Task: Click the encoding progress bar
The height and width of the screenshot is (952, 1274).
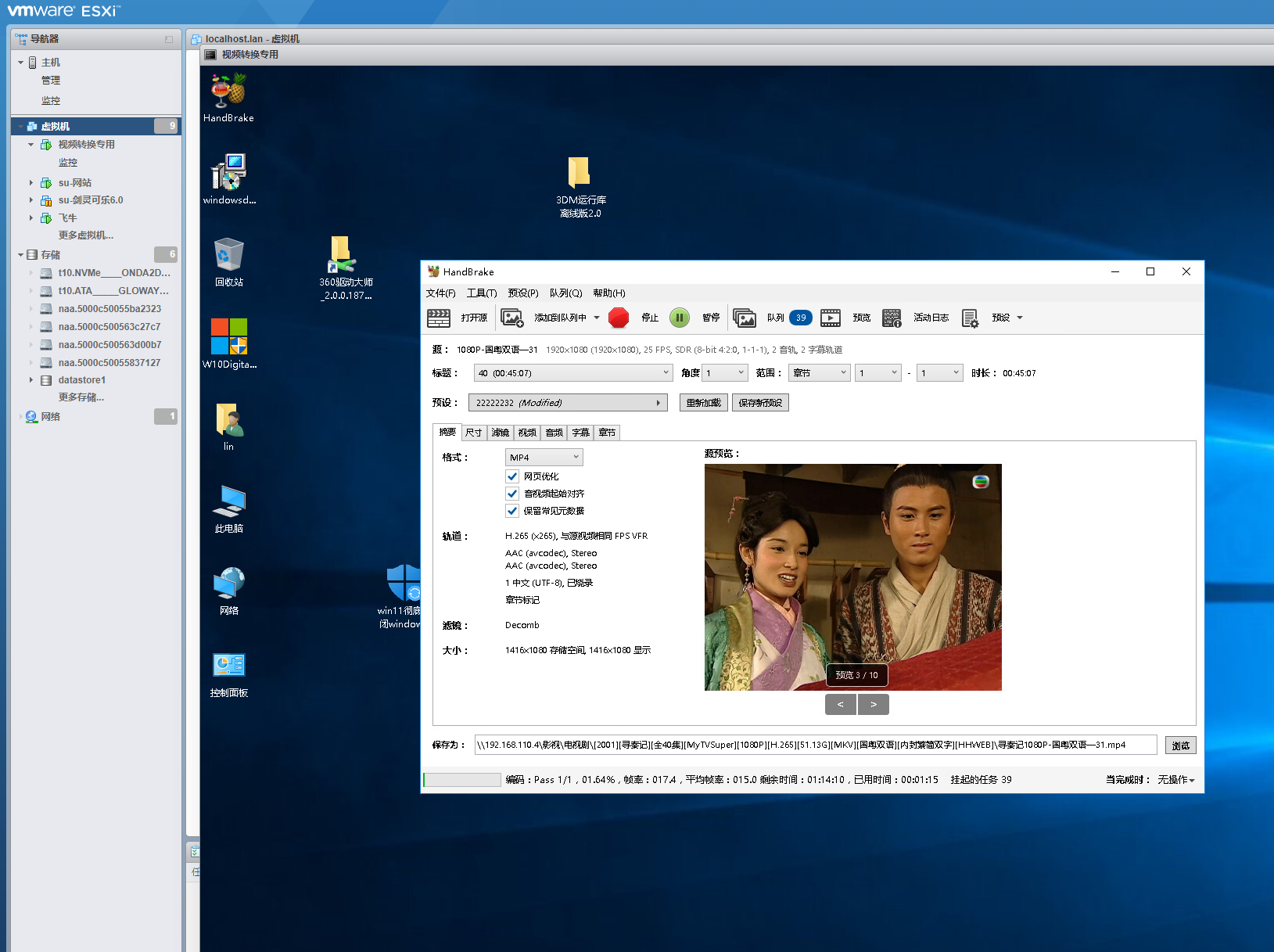Action: pyautogui.click(x=462, y=780)
